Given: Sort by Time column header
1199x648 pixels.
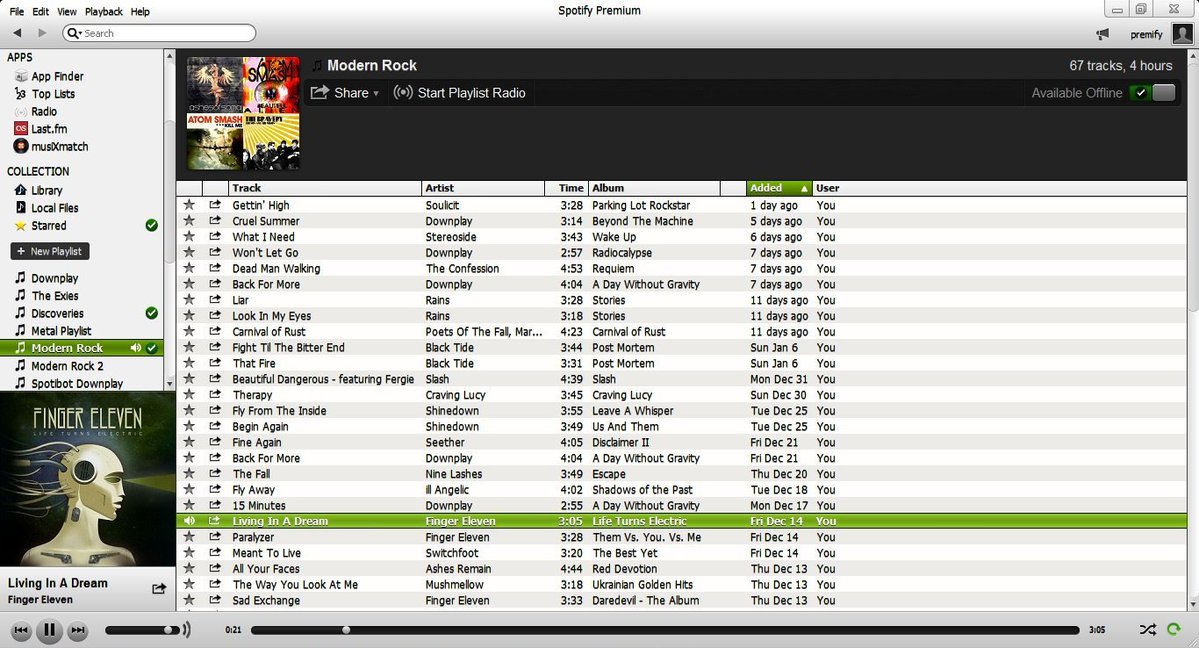Looking at the screenshot, I should click(x=567, y=188).
